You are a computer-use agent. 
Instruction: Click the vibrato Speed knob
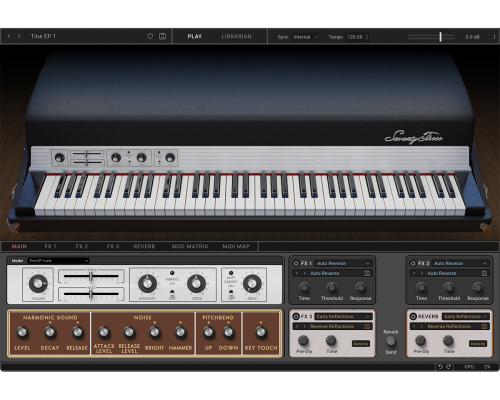tap(197, 284)
